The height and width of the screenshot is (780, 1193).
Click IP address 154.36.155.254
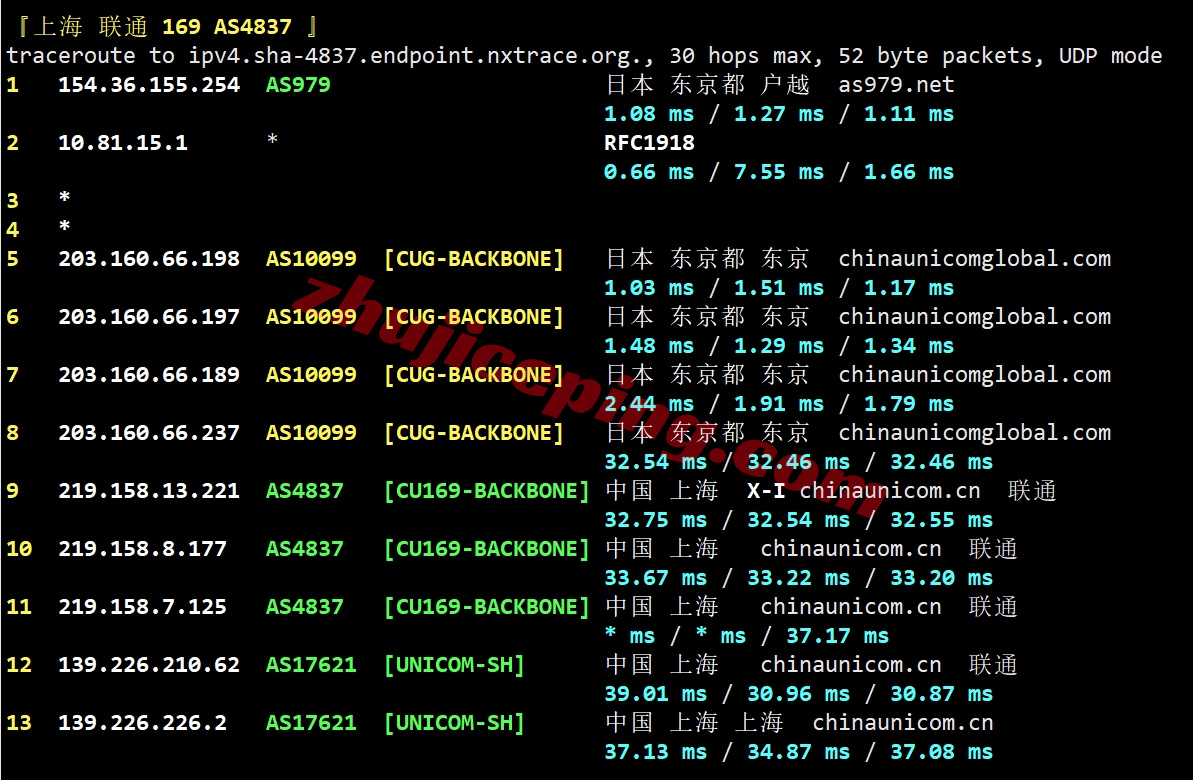click(149, 84)
